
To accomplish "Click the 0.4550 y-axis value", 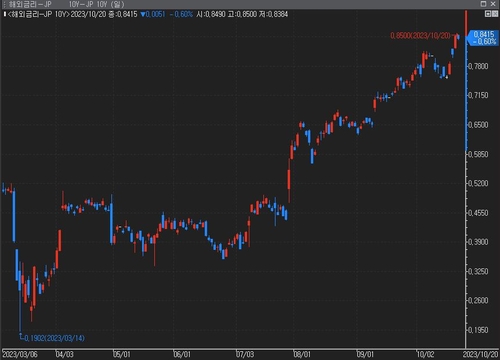I will pos(478,213).
